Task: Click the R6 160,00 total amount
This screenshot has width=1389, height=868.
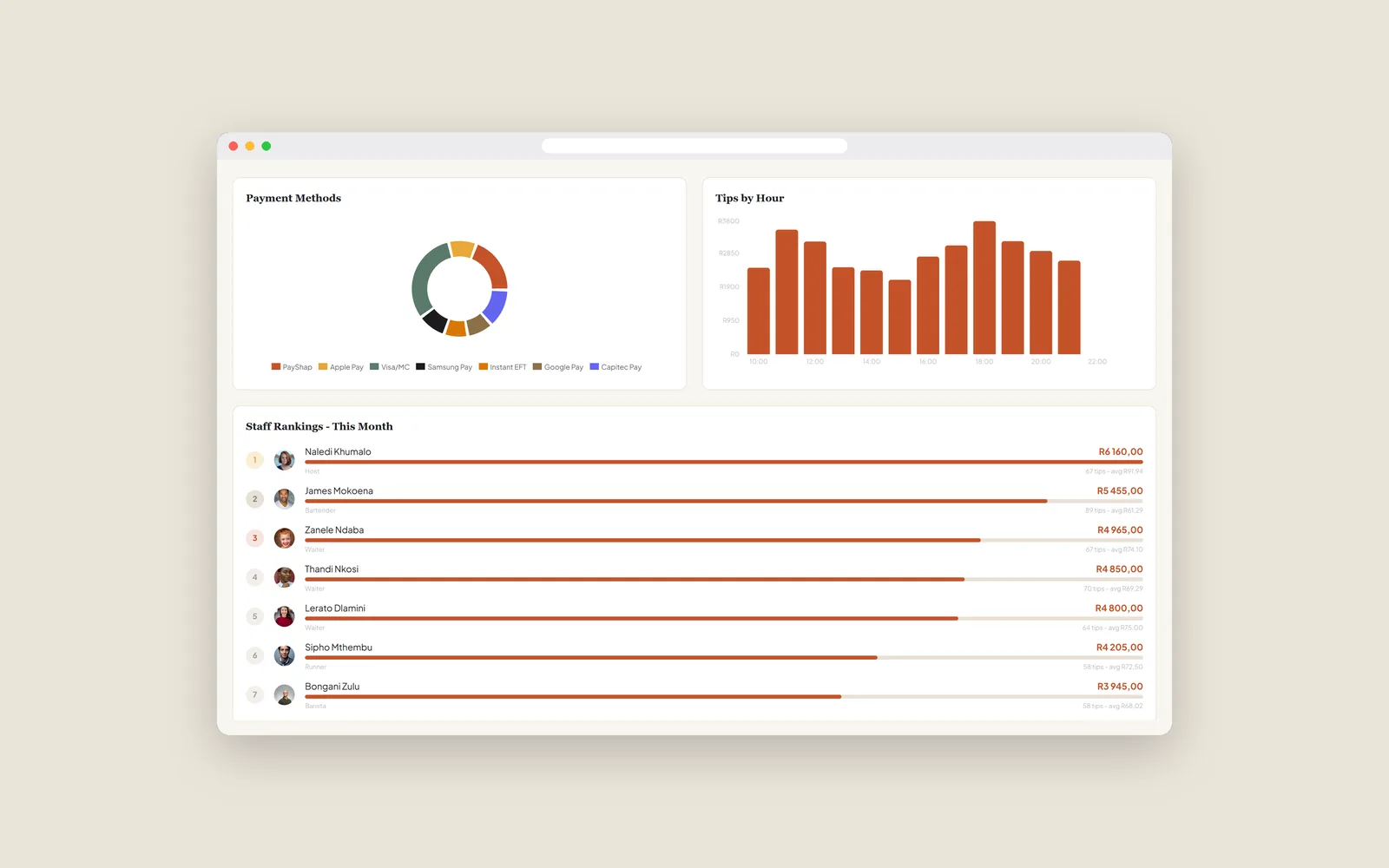Action: click(1121, 452)
